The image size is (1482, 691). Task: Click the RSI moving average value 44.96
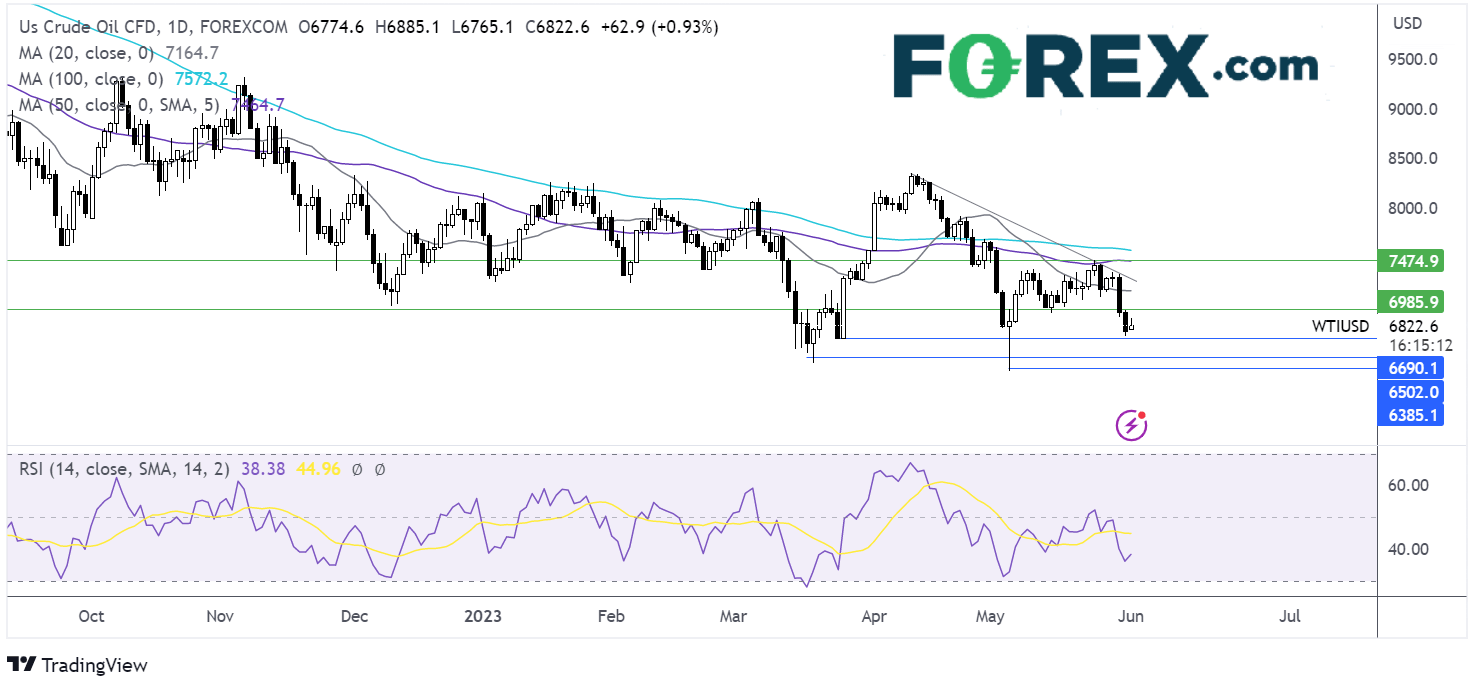click(319, 467)
